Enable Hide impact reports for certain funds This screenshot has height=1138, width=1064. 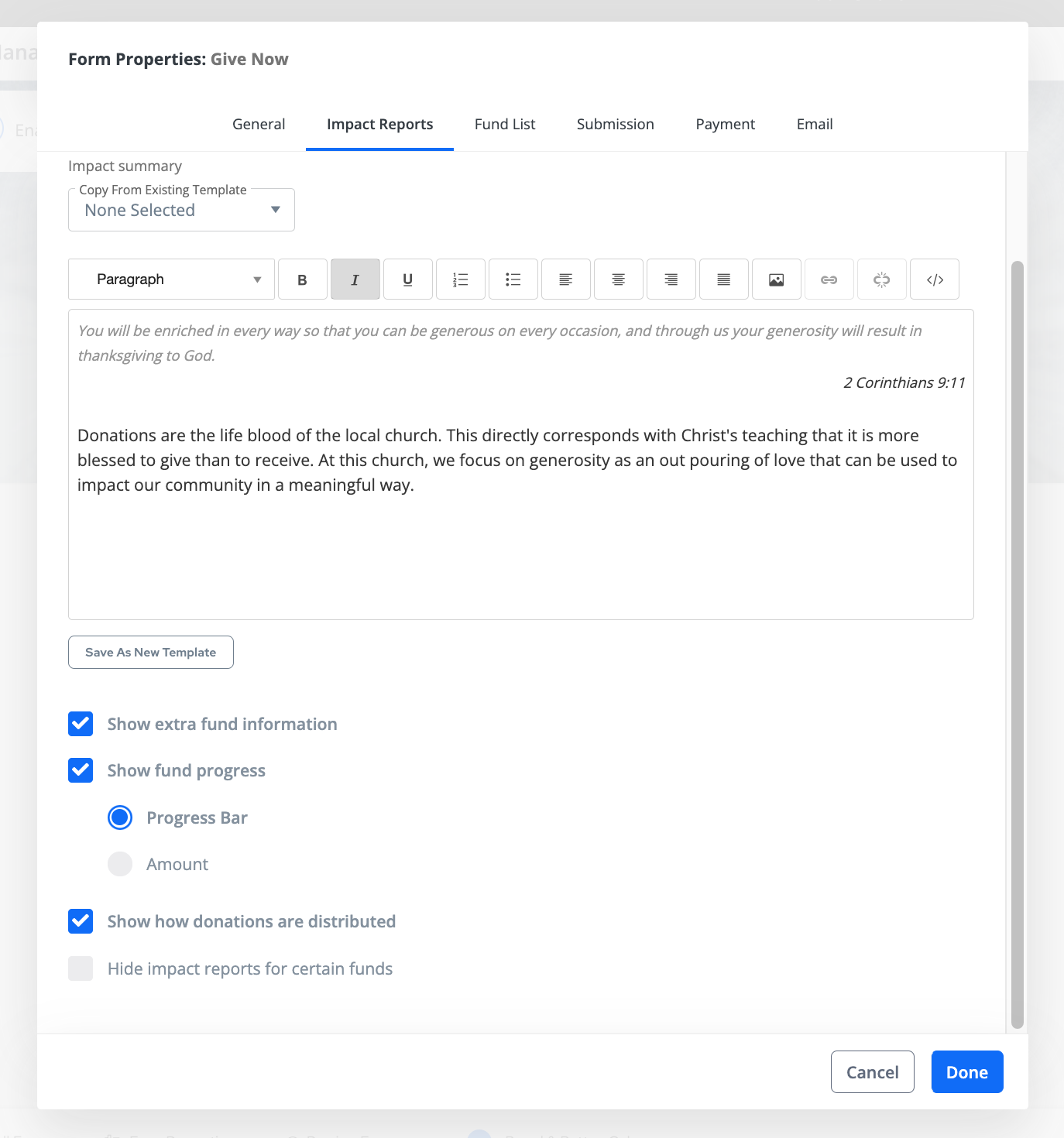[x=81, y=968]
